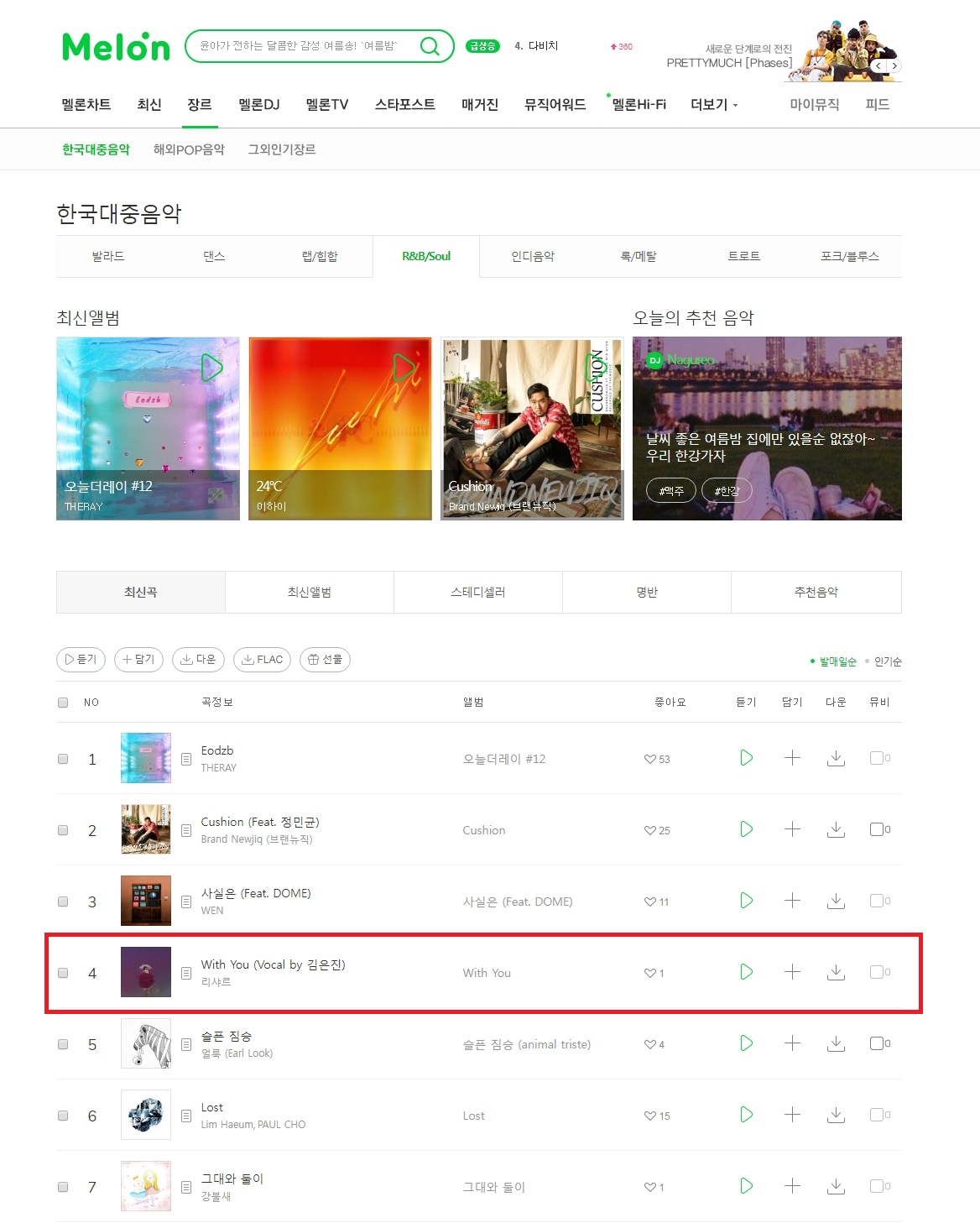Switch to the 랩/힙합 genre tab
The image size is (980, 1223).
point(320,256)
